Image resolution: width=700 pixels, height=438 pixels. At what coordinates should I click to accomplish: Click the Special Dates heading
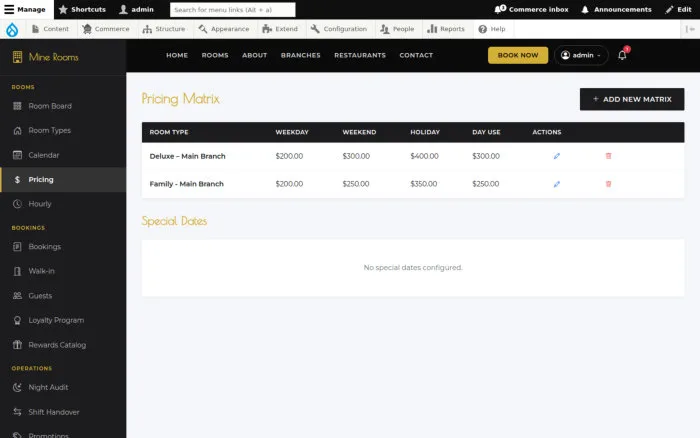tap(174, 221)
